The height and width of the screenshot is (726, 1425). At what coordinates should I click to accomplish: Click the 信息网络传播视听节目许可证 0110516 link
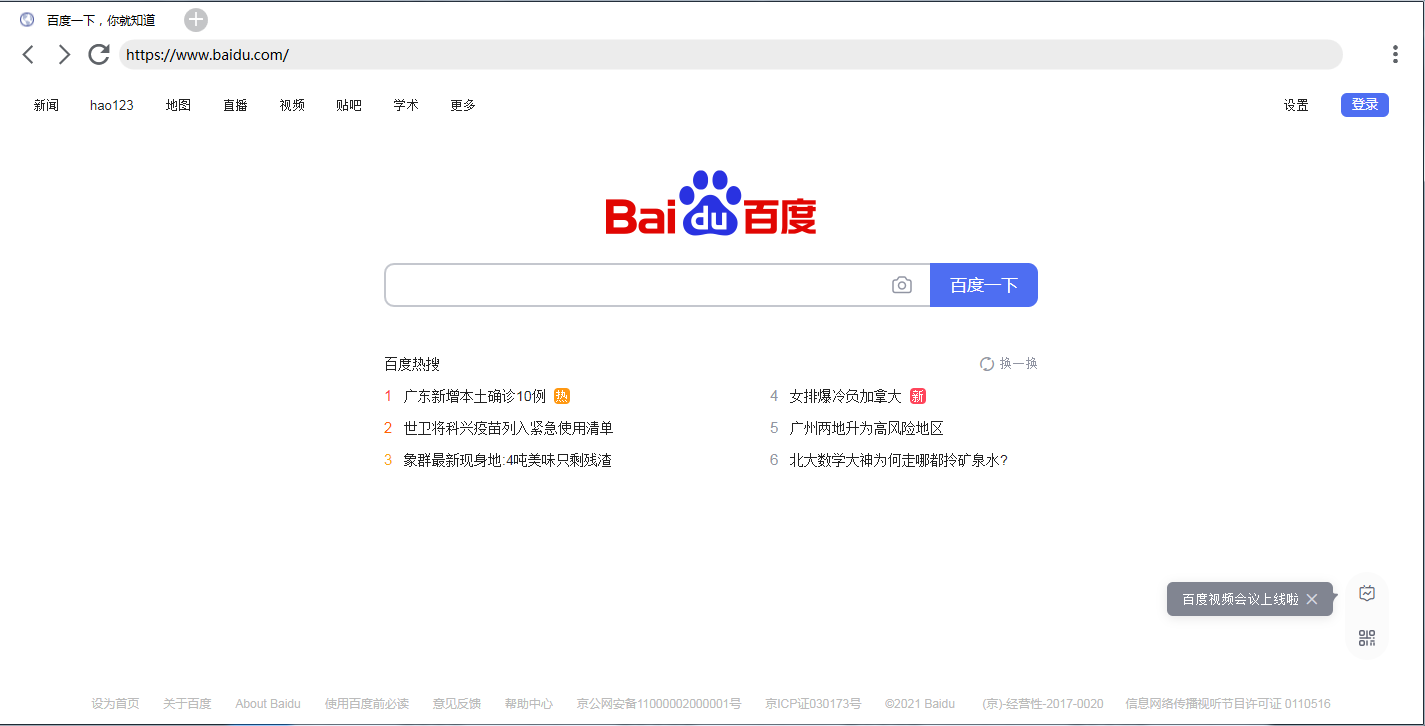point(1228,704)
